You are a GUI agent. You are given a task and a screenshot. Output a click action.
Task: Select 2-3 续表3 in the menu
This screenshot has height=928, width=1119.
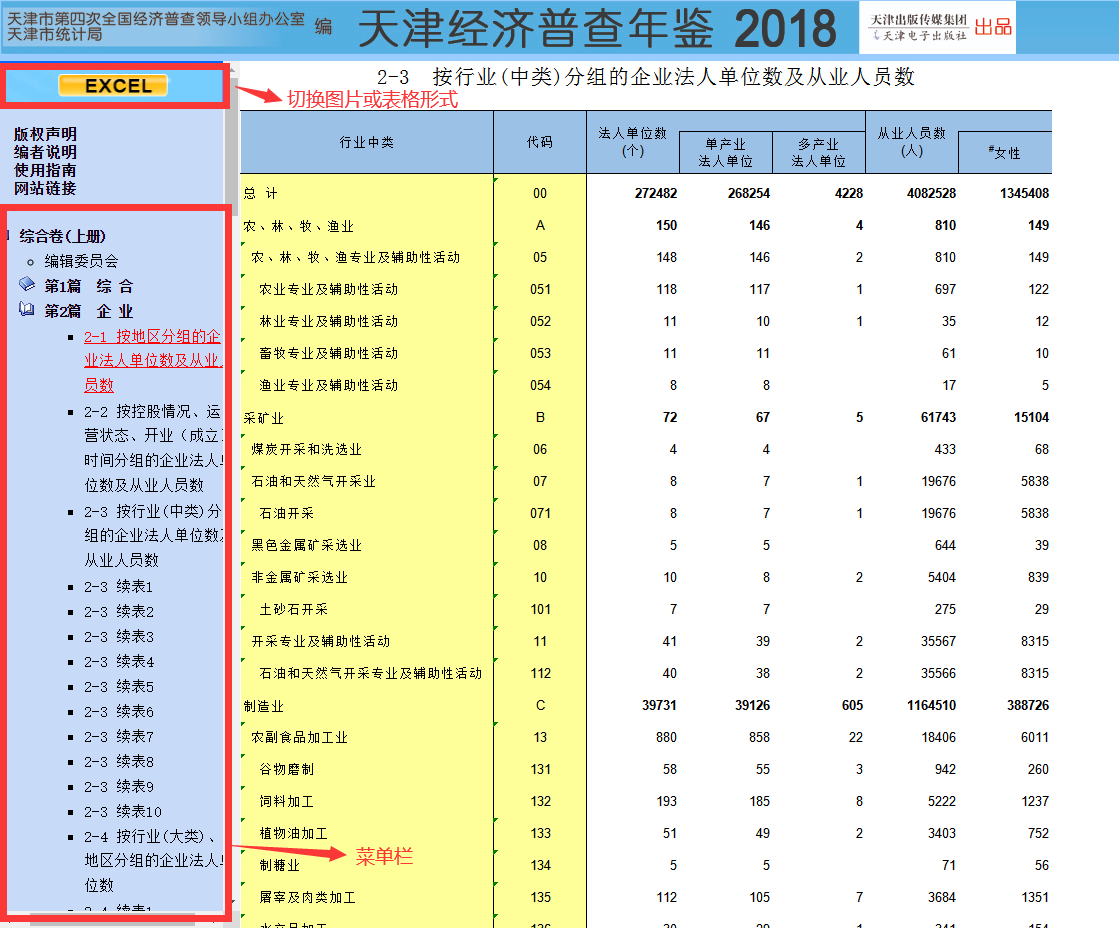click(118, 636)
